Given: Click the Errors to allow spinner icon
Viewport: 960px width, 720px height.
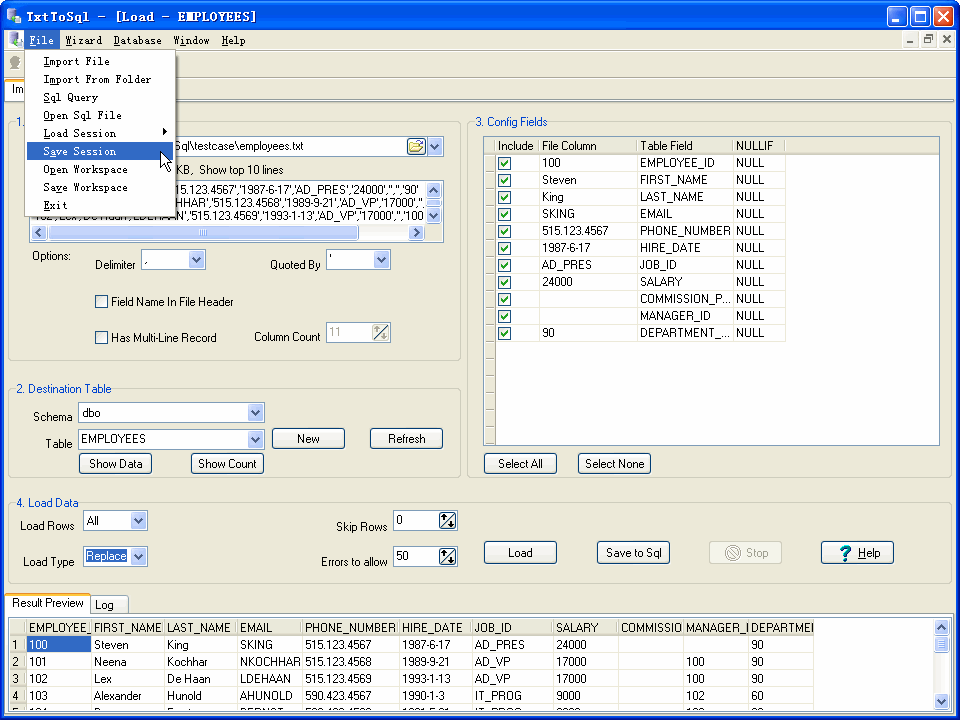Looking at the screenshot, I should pos(448,557).
